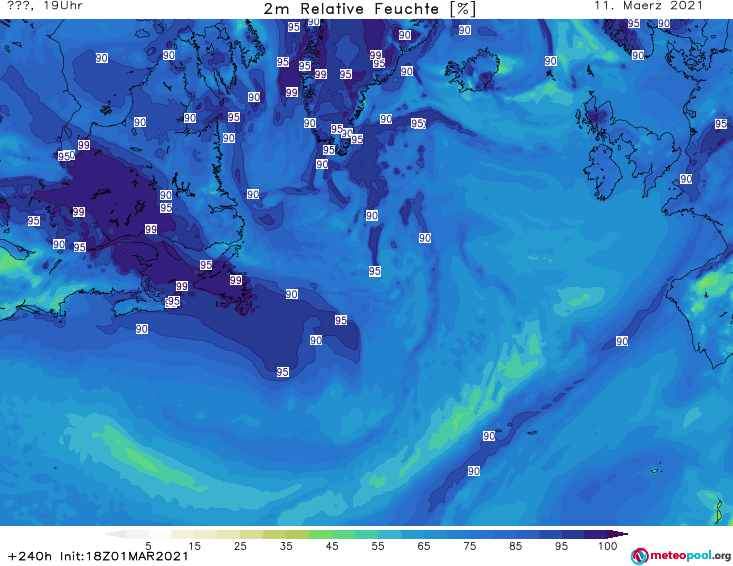Click the Ireland landmass outline
Image resolution: width=733 pixels, height=566 pixels.
click(x=603, y=172)
